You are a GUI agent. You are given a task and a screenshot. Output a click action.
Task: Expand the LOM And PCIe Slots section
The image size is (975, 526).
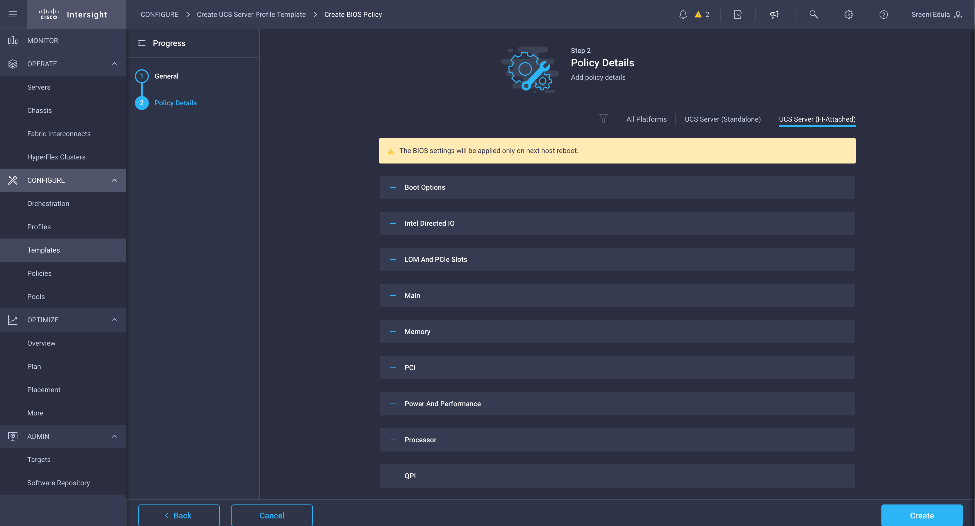(617, 259)
